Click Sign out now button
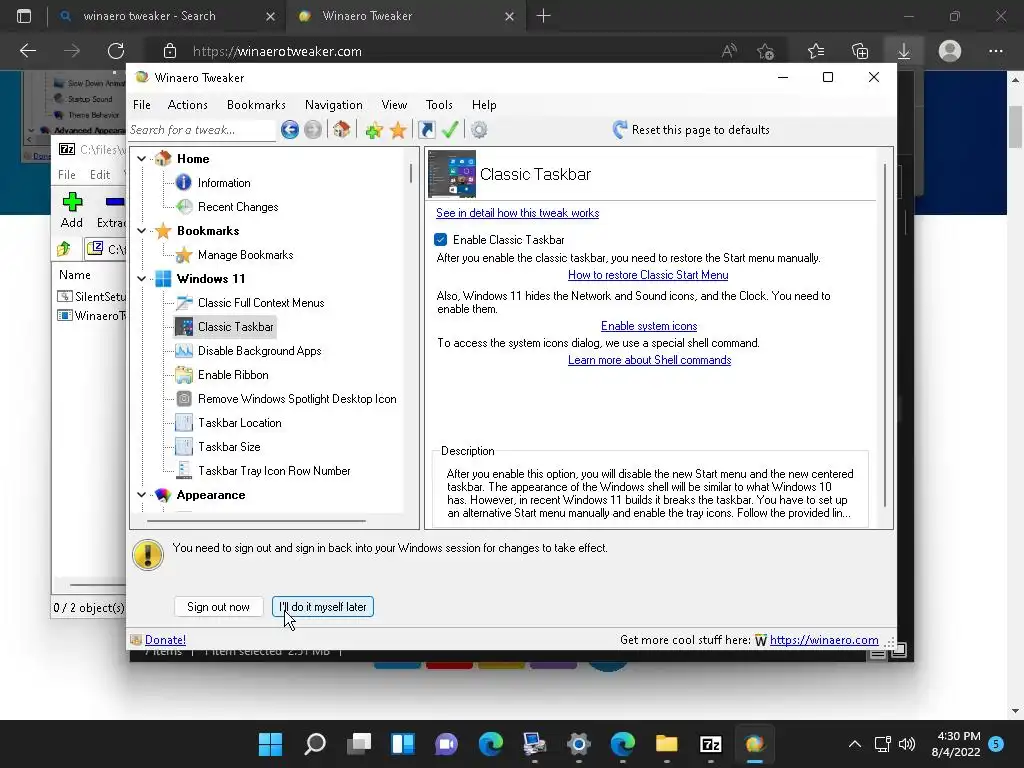1024x768 pixels. pyautogui.click(x=218, y=607)
